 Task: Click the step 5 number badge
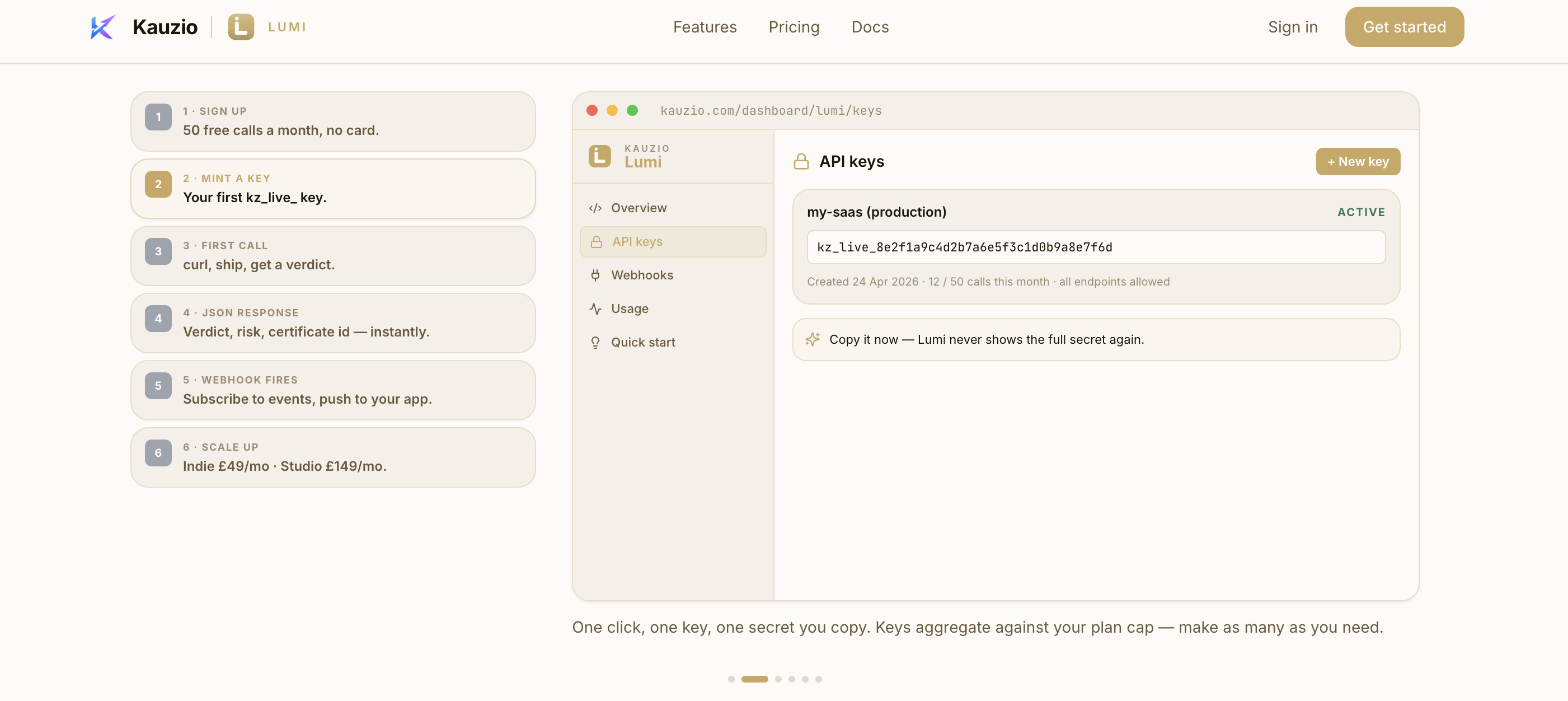click(158, 386)
